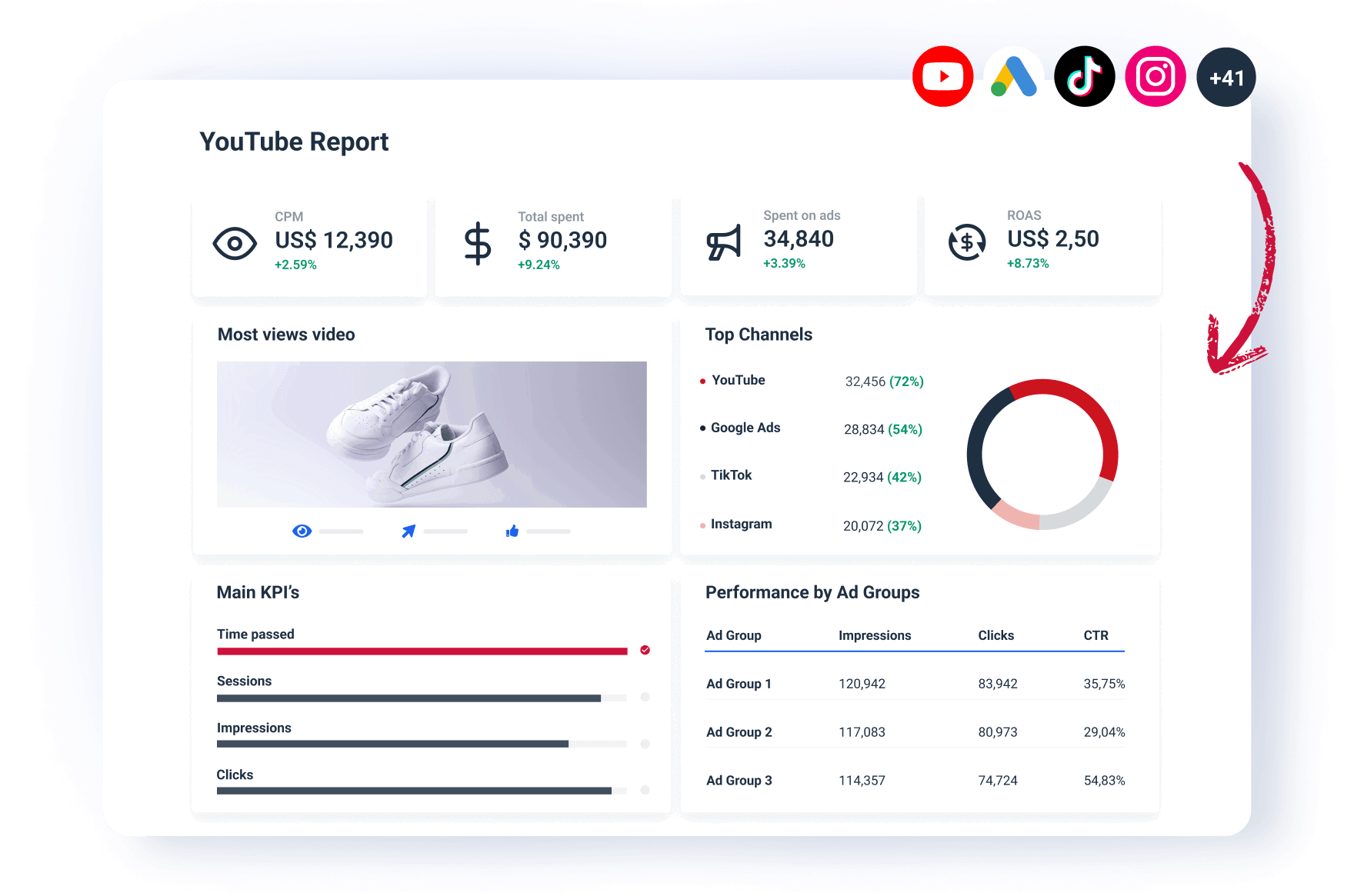This screenshot has height=896, width=1354.
Task: Click the YouTube integration icon
Action: tap(942, 77)
